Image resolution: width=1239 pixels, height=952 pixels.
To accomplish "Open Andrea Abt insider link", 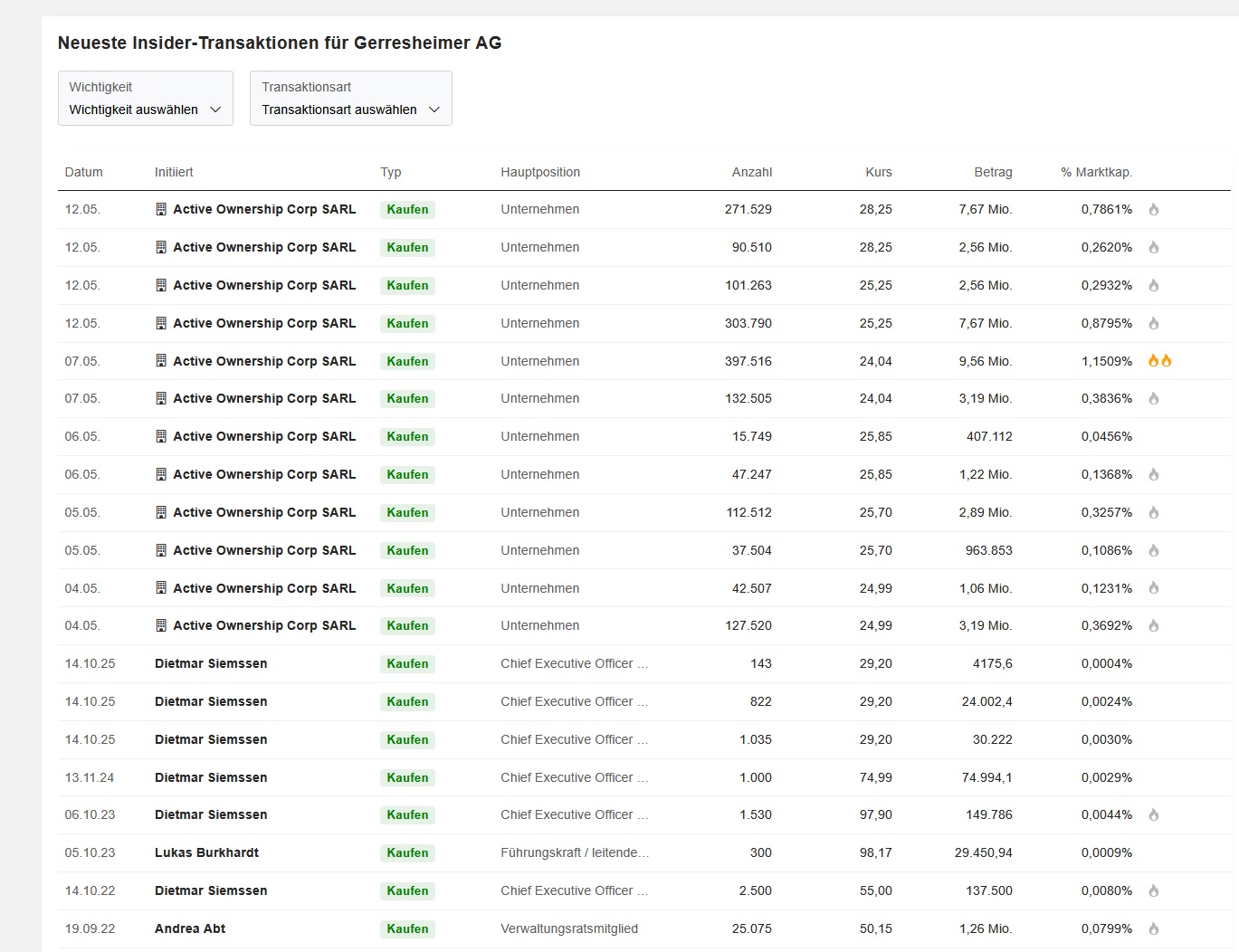I will pyautogui.click(x=190, y=928).
